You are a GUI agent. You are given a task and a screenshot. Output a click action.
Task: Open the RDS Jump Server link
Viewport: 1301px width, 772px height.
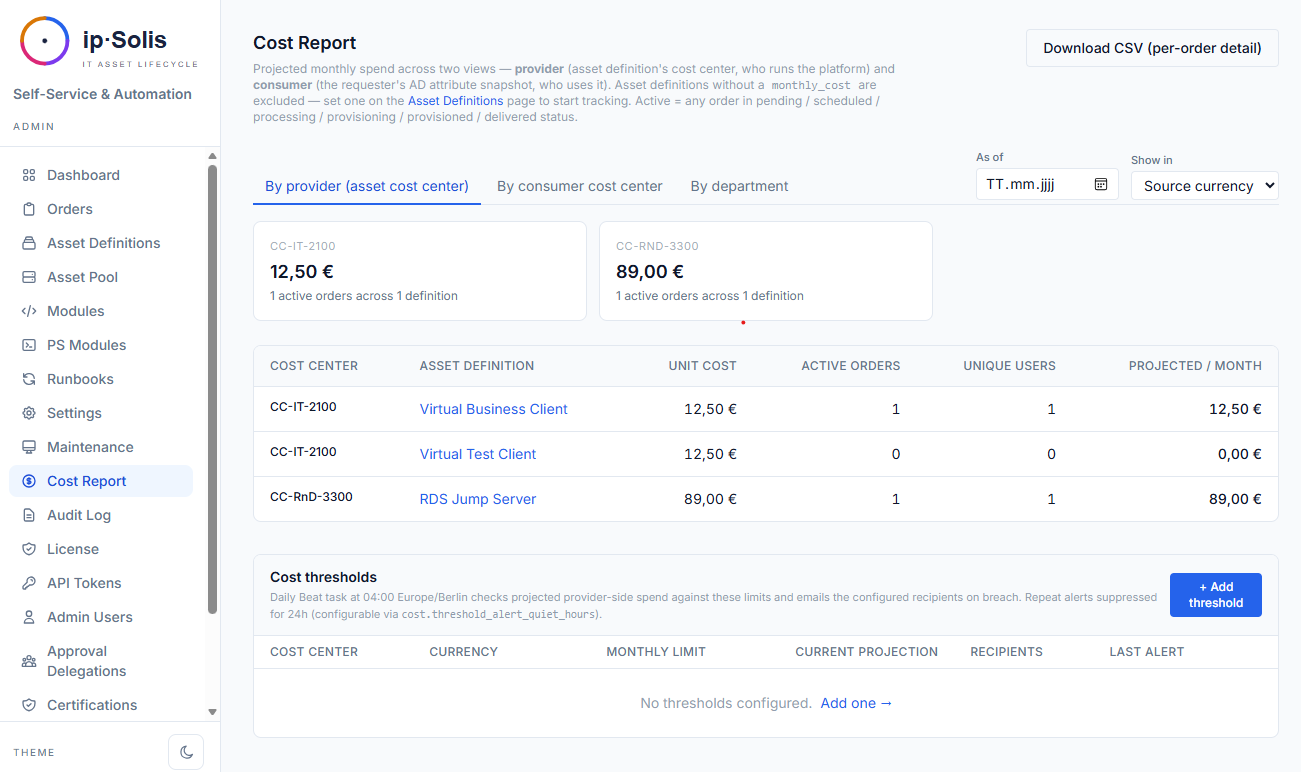click(478, 499)
